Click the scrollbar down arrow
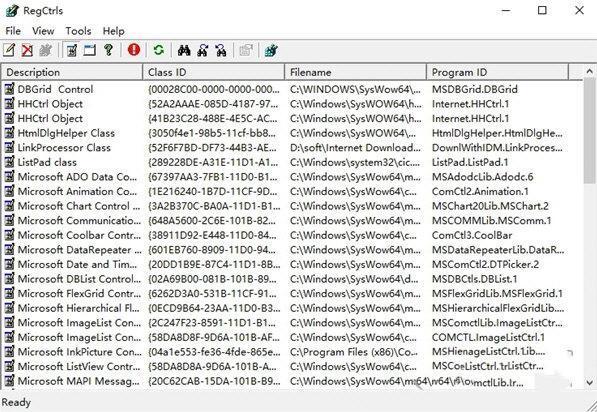The image size is (597, 412). 589,382
